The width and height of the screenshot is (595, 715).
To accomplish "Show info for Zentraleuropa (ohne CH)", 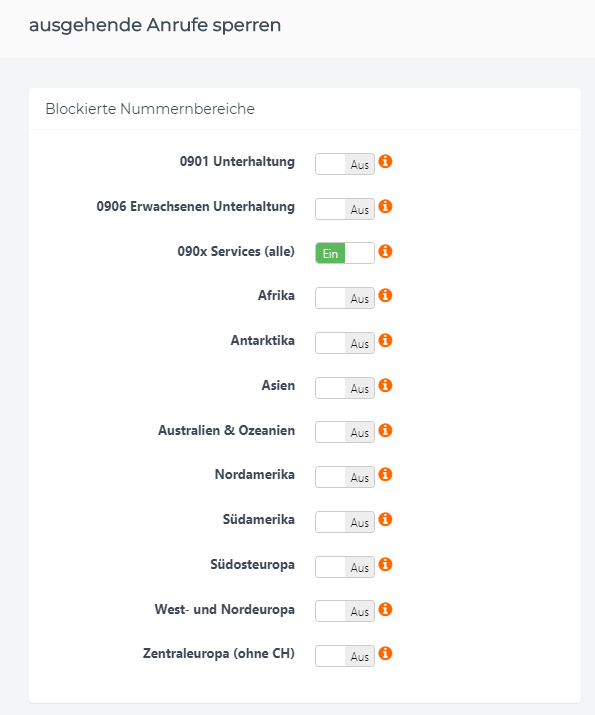I will point(385,653).
